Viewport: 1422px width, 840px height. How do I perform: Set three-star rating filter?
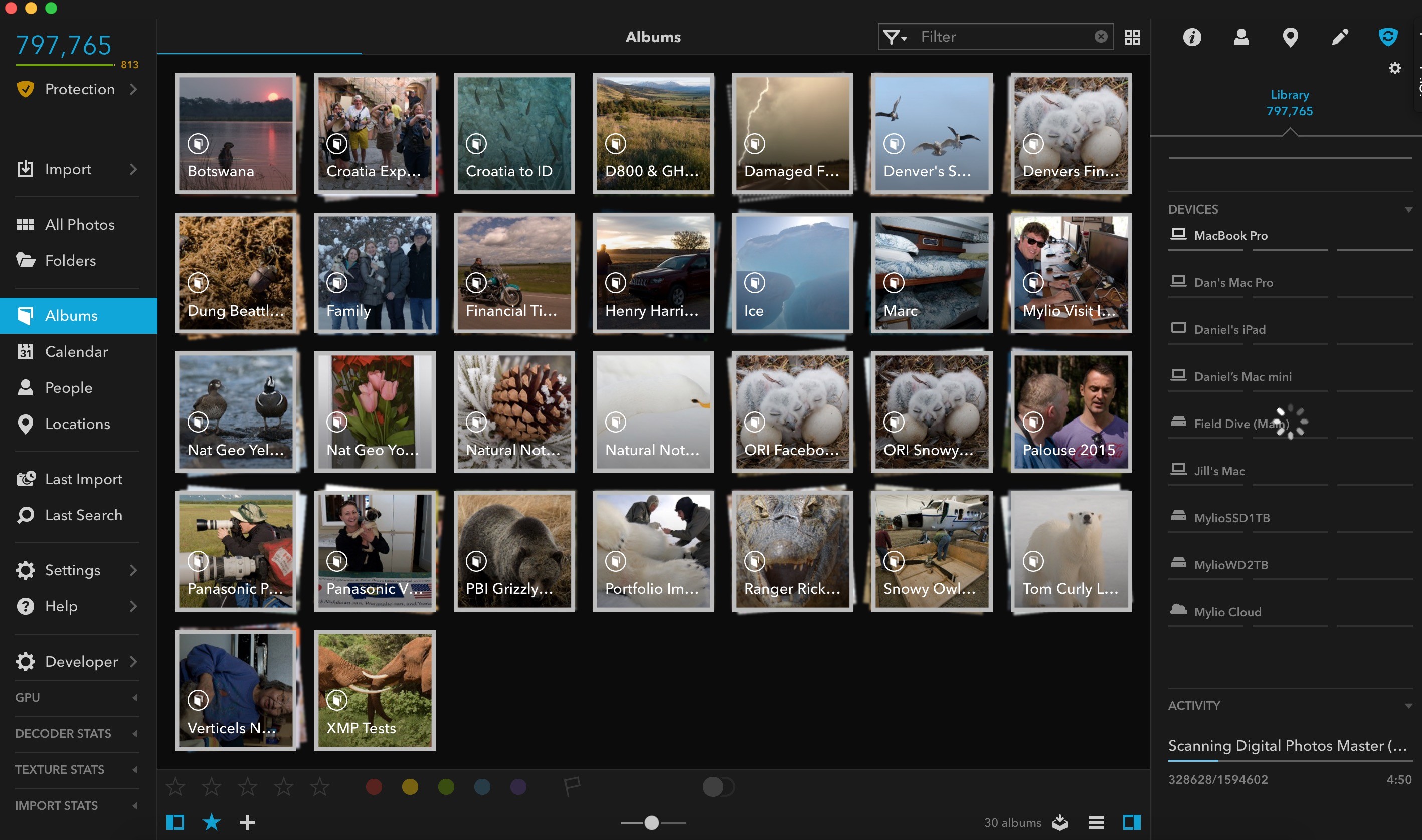point(248,786)
